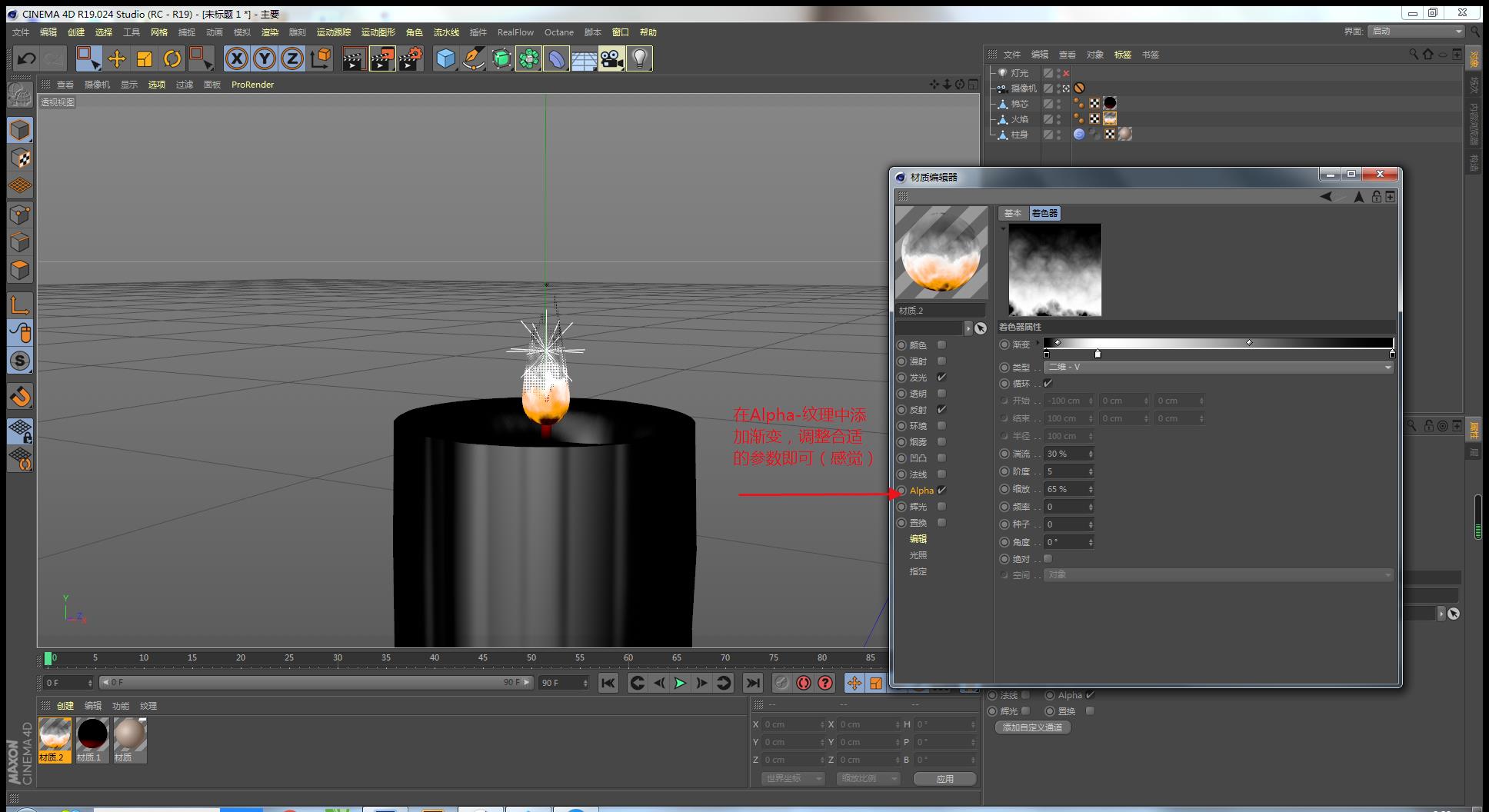The height and width of the screenshot is (812, 1489).
Task: Click Make Editable in the left toolbar
Action: point(20,95)
